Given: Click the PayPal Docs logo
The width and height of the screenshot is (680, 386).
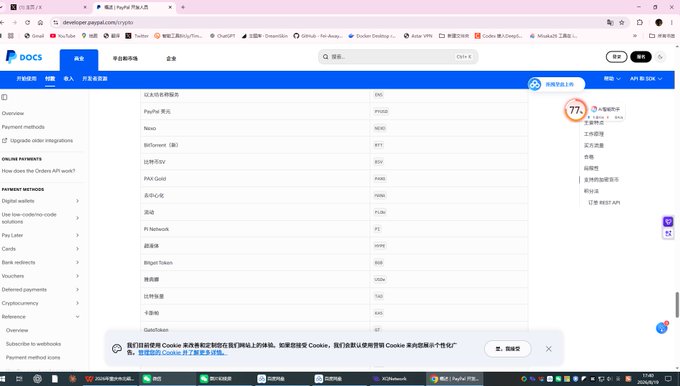Looking at the screenshot, I should (x=24, y=57).
